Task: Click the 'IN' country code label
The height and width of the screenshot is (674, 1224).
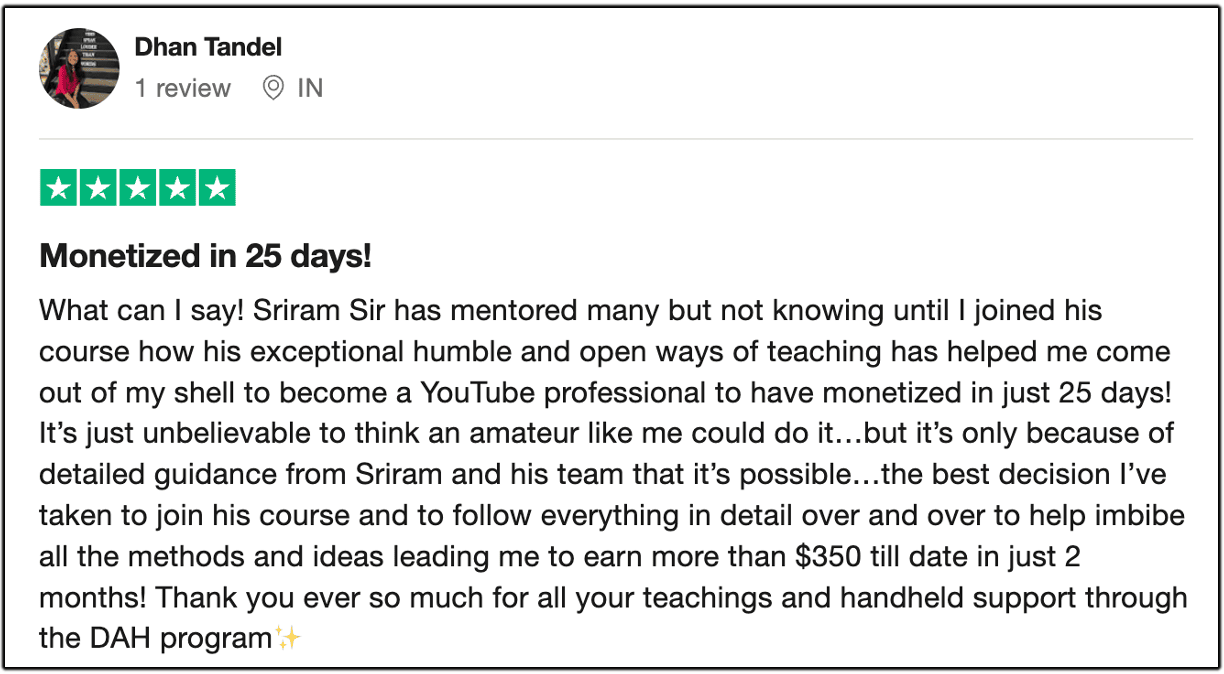Action: [x=310, y=88]
